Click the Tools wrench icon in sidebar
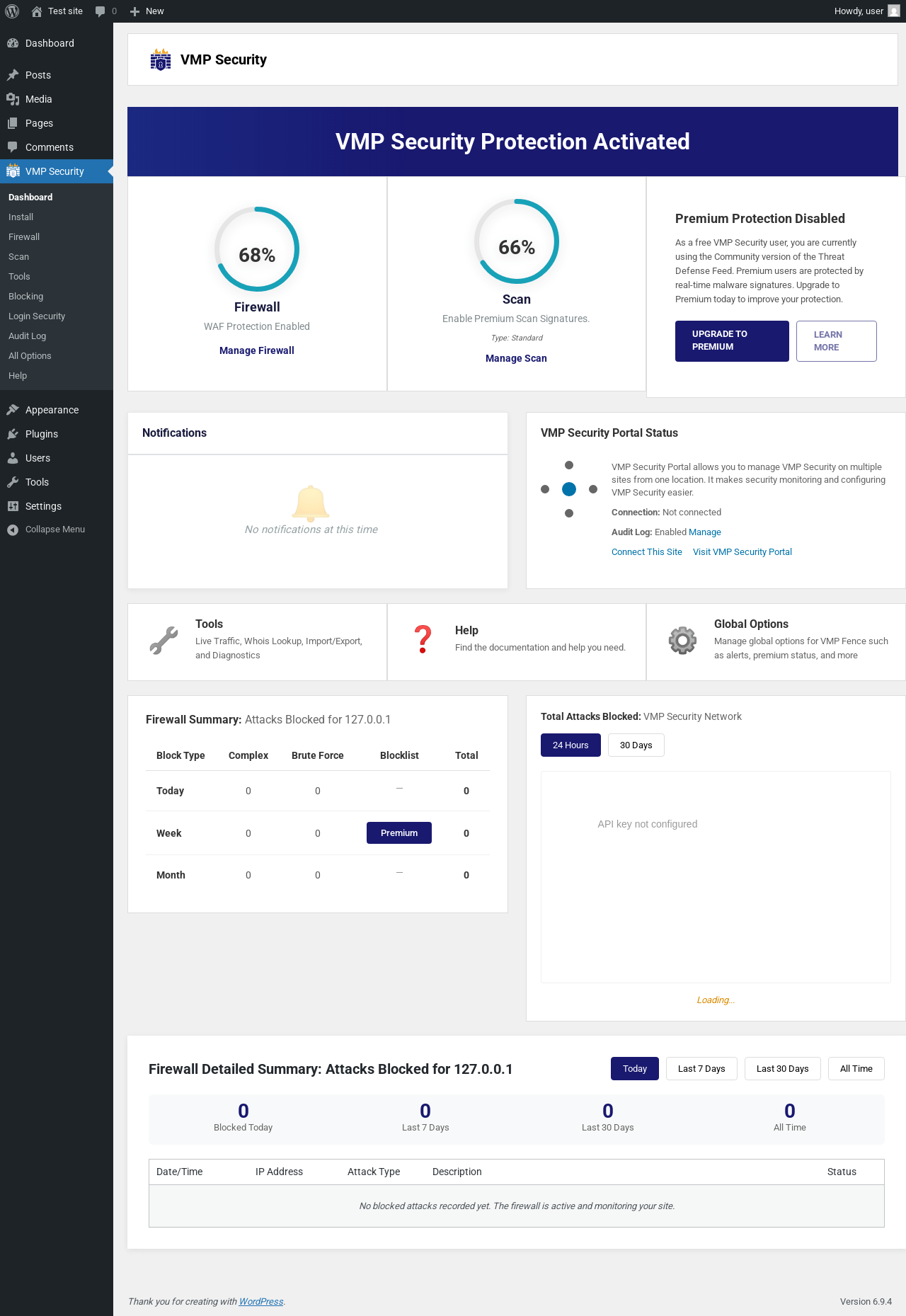Screen dimensions: 906x1316 pos(13,482)
